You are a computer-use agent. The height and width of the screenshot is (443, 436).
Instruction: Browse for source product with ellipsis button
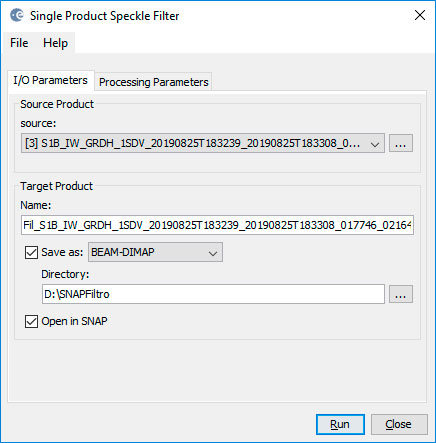coord(401,143)
